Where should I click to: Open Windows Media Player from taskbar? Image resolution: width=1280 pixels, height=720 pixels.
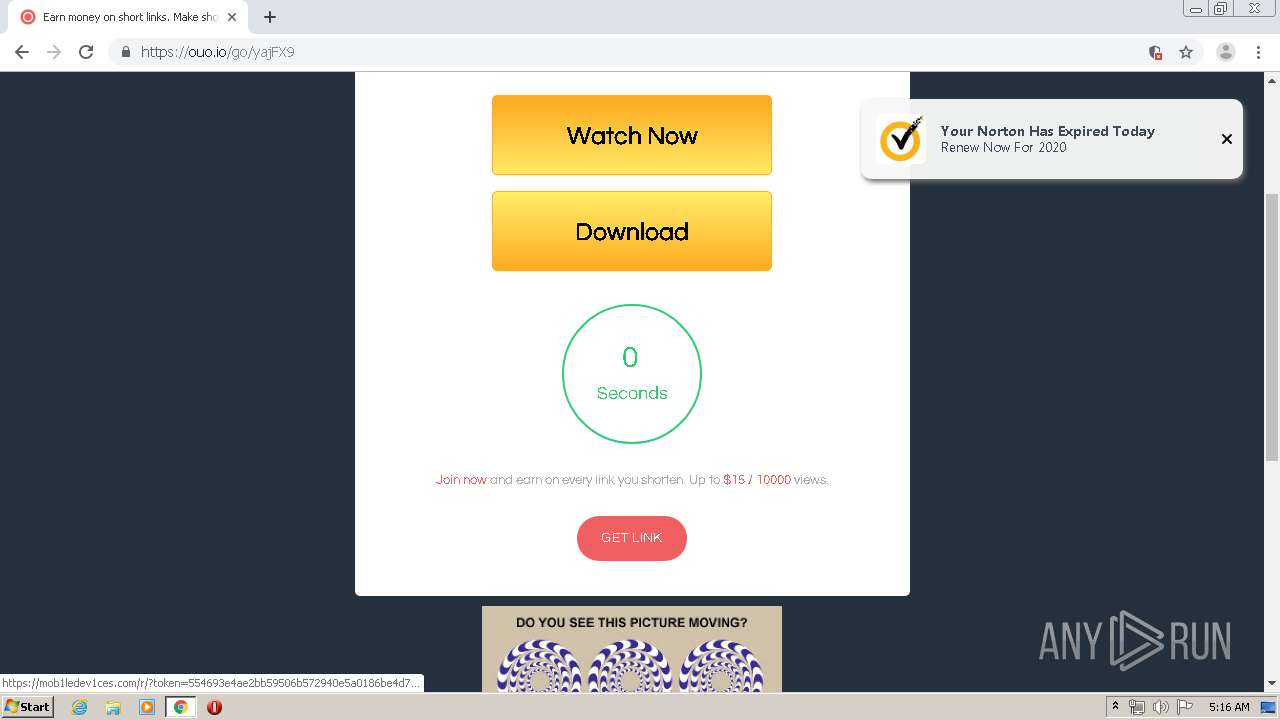point(147,707)
